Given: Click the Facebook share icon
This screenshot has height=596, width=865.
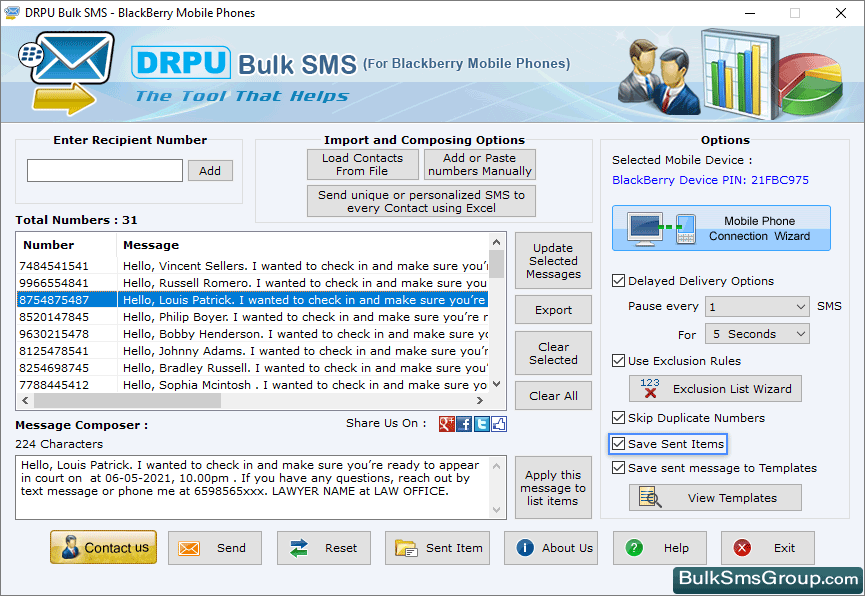Looking at the screenshot, I should click(464, 424).
